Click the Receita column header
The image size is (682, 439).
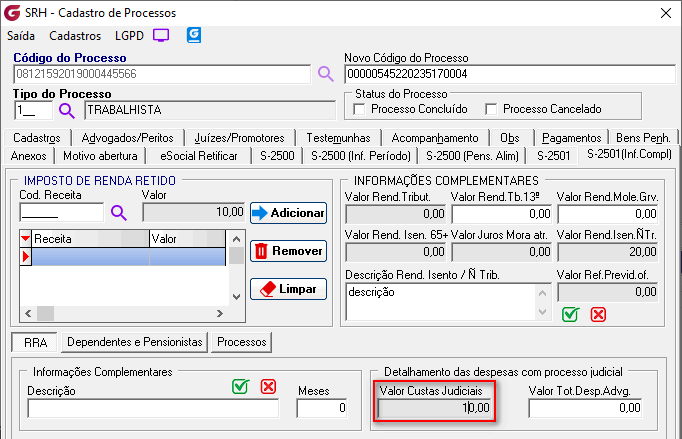90,239
